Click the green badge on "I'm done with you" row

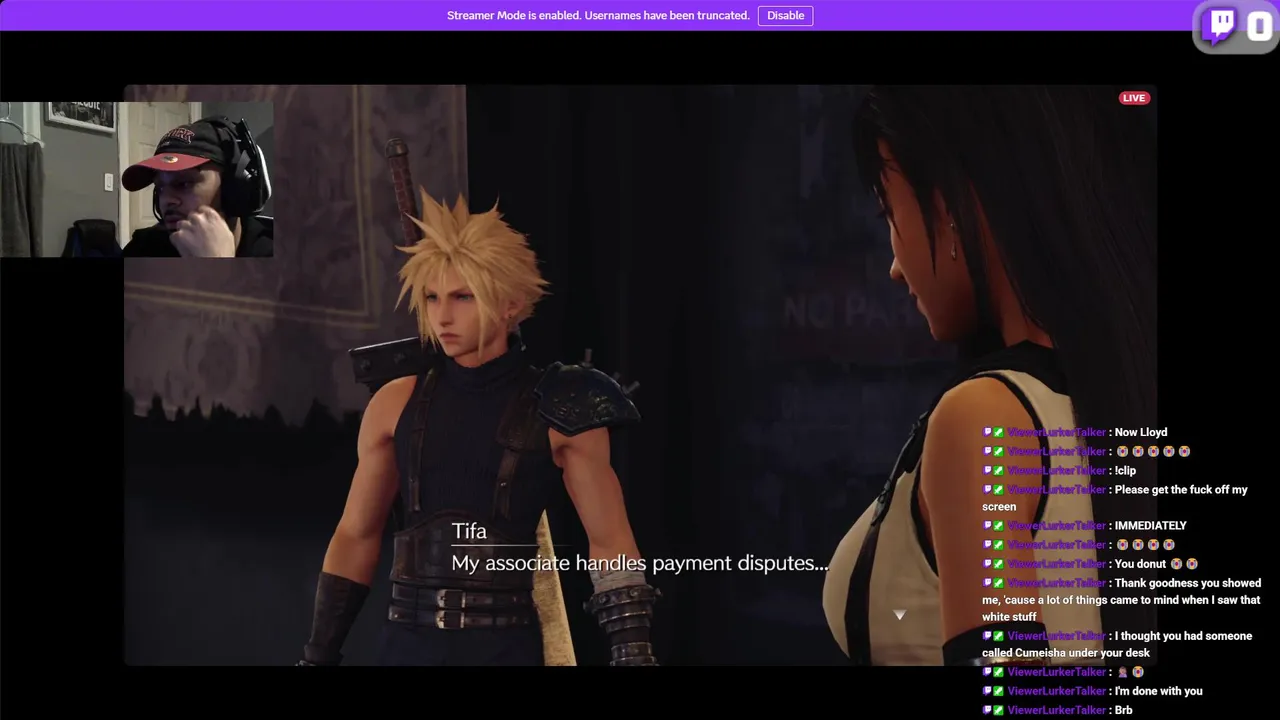pyautogui.click(x=998, y=691)
